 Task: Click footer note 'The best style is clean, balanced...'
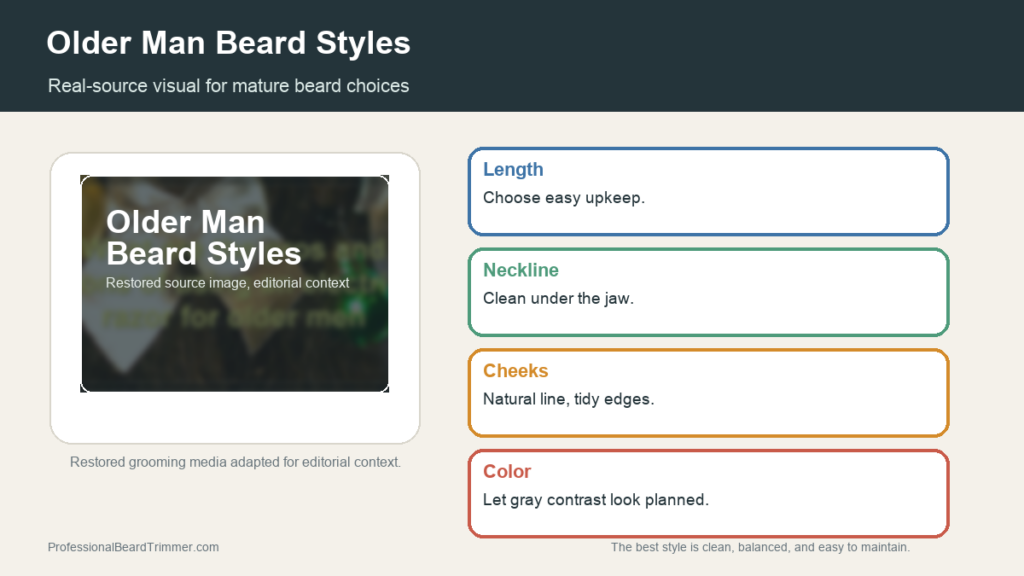point(760,547)
